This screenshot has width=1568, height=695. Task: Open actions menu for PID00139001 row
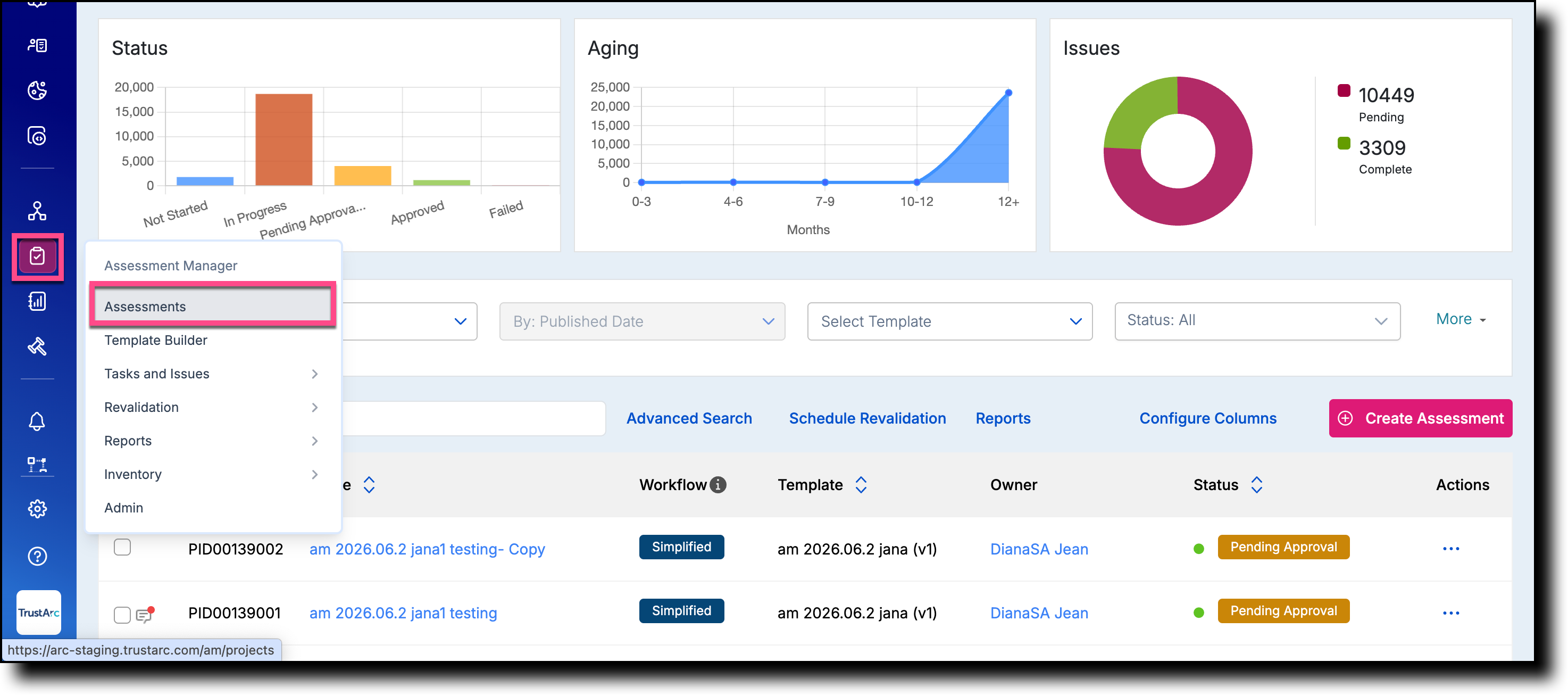pos(1451,613)
